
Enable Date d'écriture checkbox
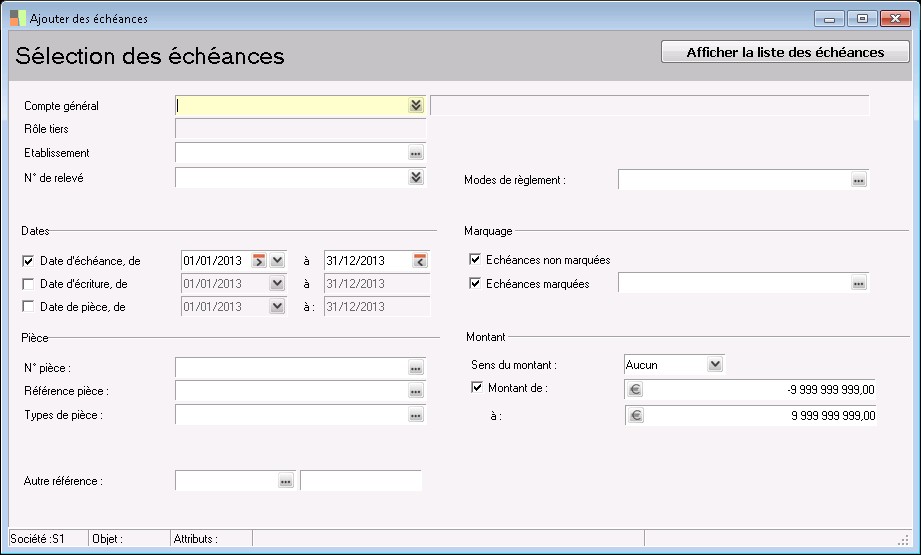pos(28,284)
